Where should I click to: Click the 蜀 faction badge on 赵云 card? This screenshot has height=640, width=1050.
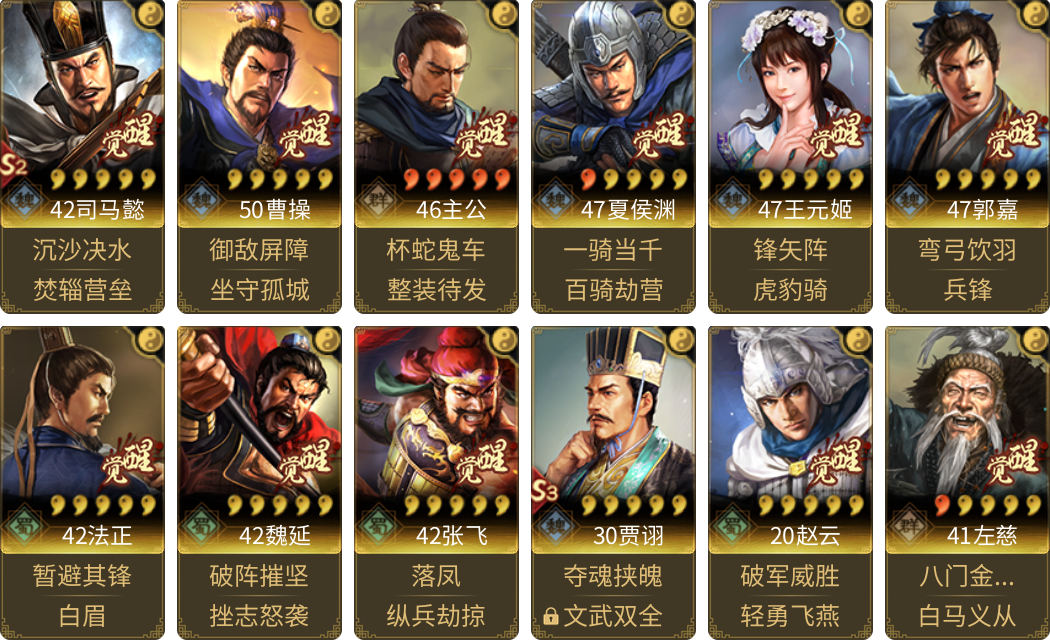click(732, 526)
